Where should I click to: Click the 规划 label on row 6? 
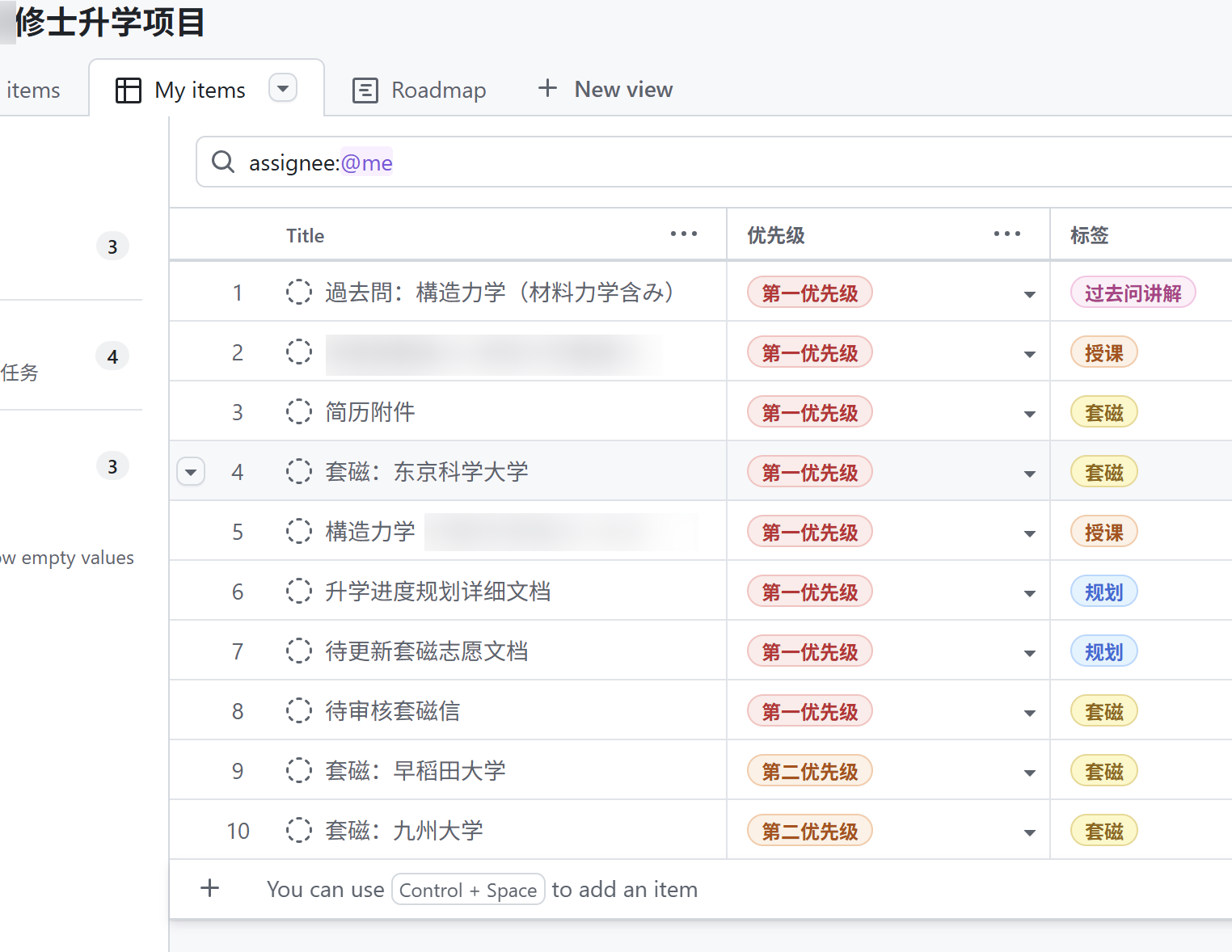pyautogui.click(x=1103, y=592)
